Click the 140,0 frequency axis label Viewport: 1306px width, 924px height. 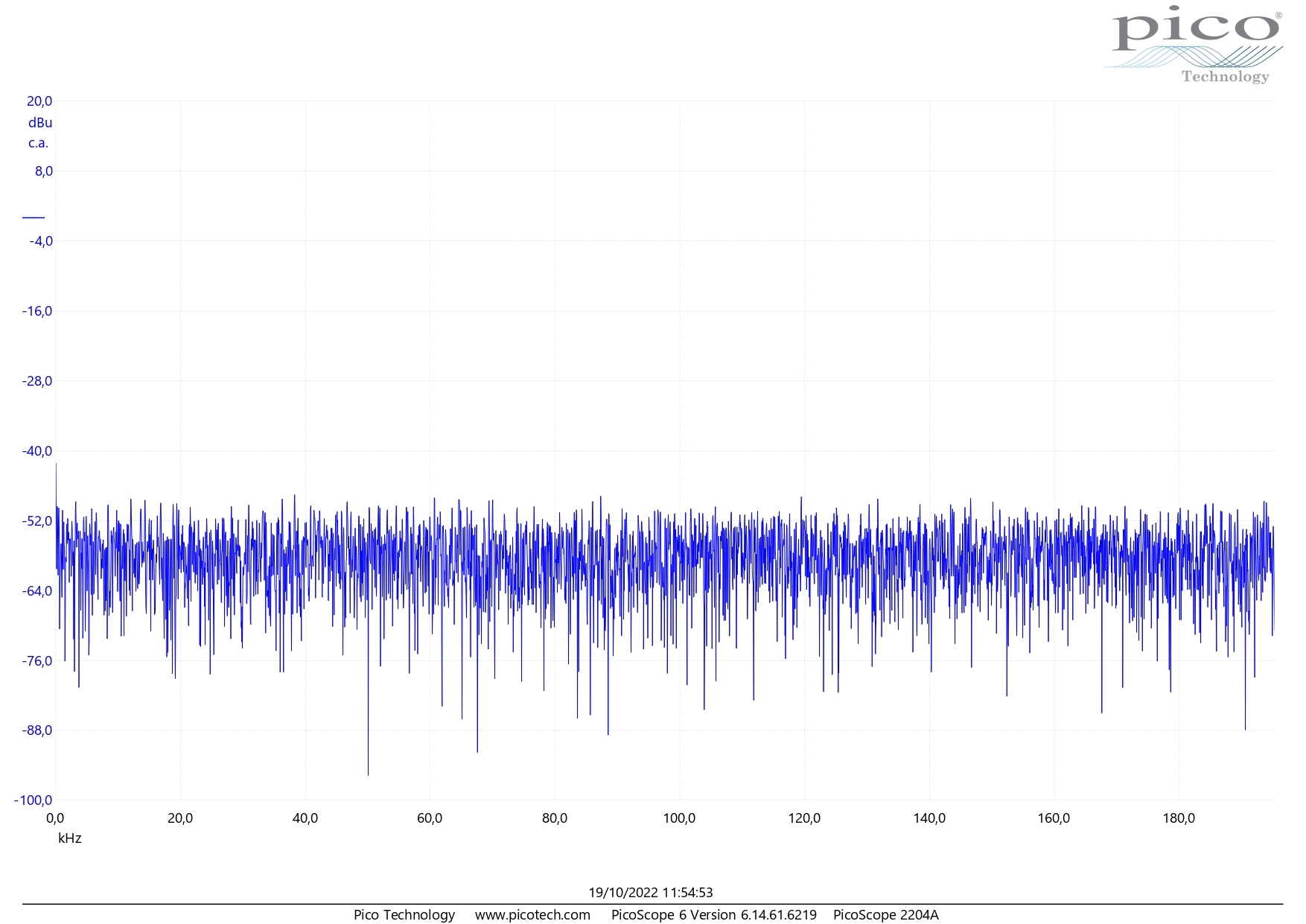click(x=929, y=818)
